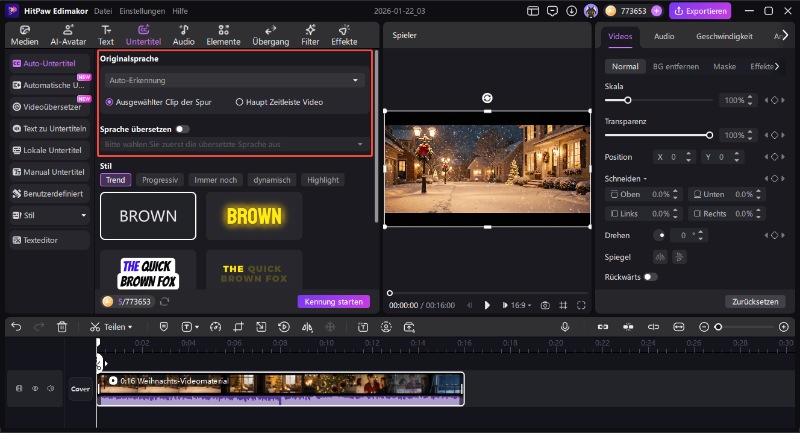Click the speed gauge icon in timeline toolbar
Image resolution: width=800 pixels, height=433 pixels.
(x=216, y=327)
